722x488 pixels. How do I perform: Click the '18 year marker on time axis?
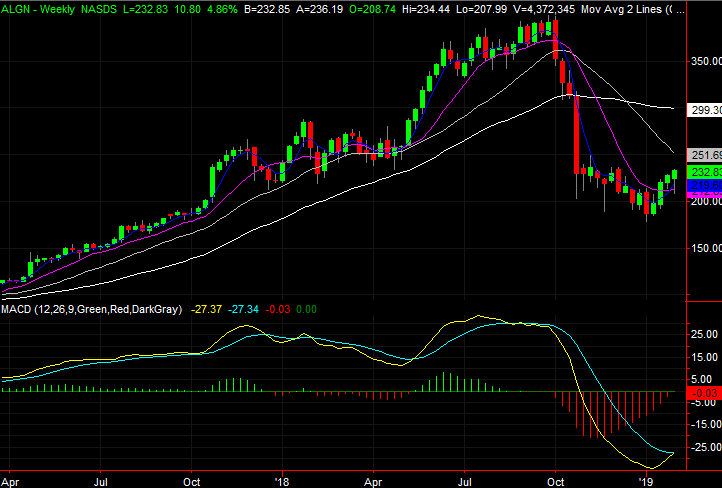point(282,482)
